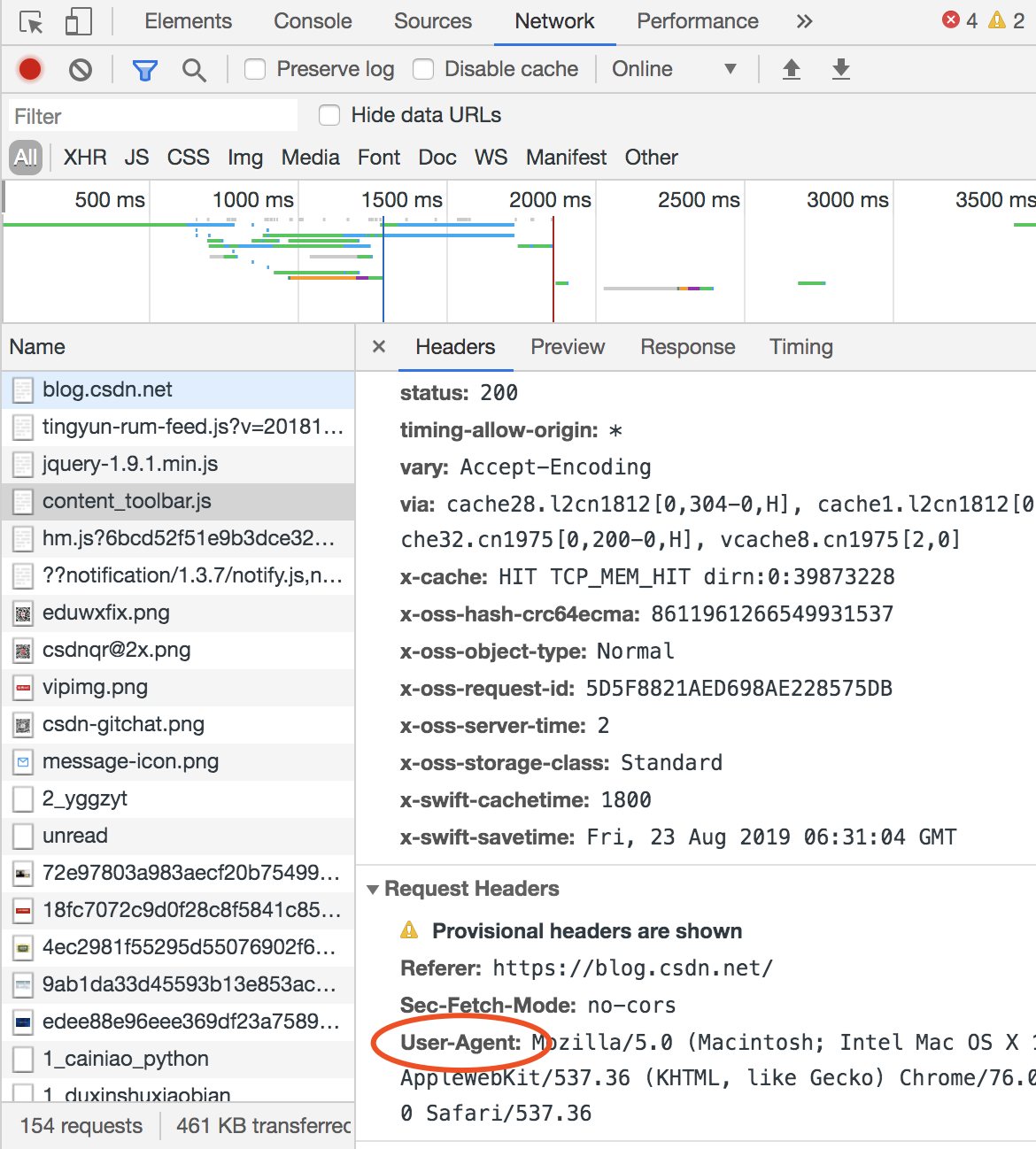Image resolution: width=1036 pixels, height=1149 pixels.
Task: Close the request details pane
Action: (379, 346)
